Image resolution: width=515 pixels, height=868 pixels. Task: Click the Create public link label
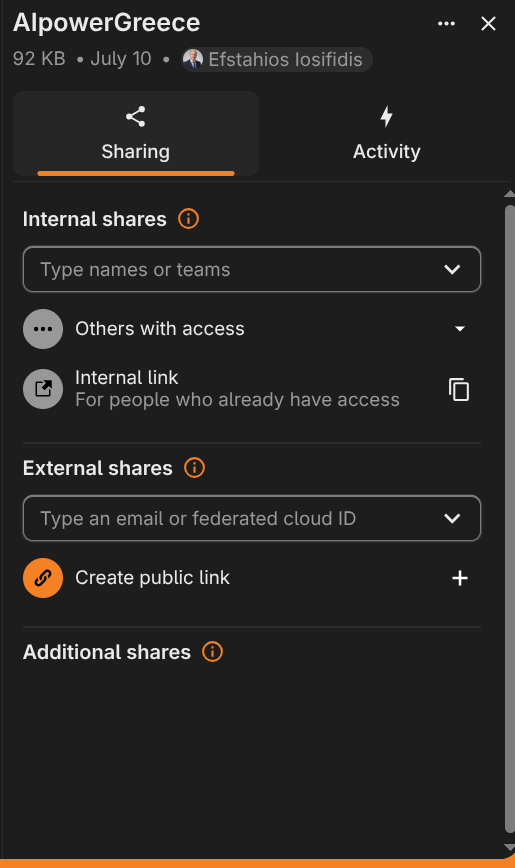pyautogui.click(x=152, y=578)
